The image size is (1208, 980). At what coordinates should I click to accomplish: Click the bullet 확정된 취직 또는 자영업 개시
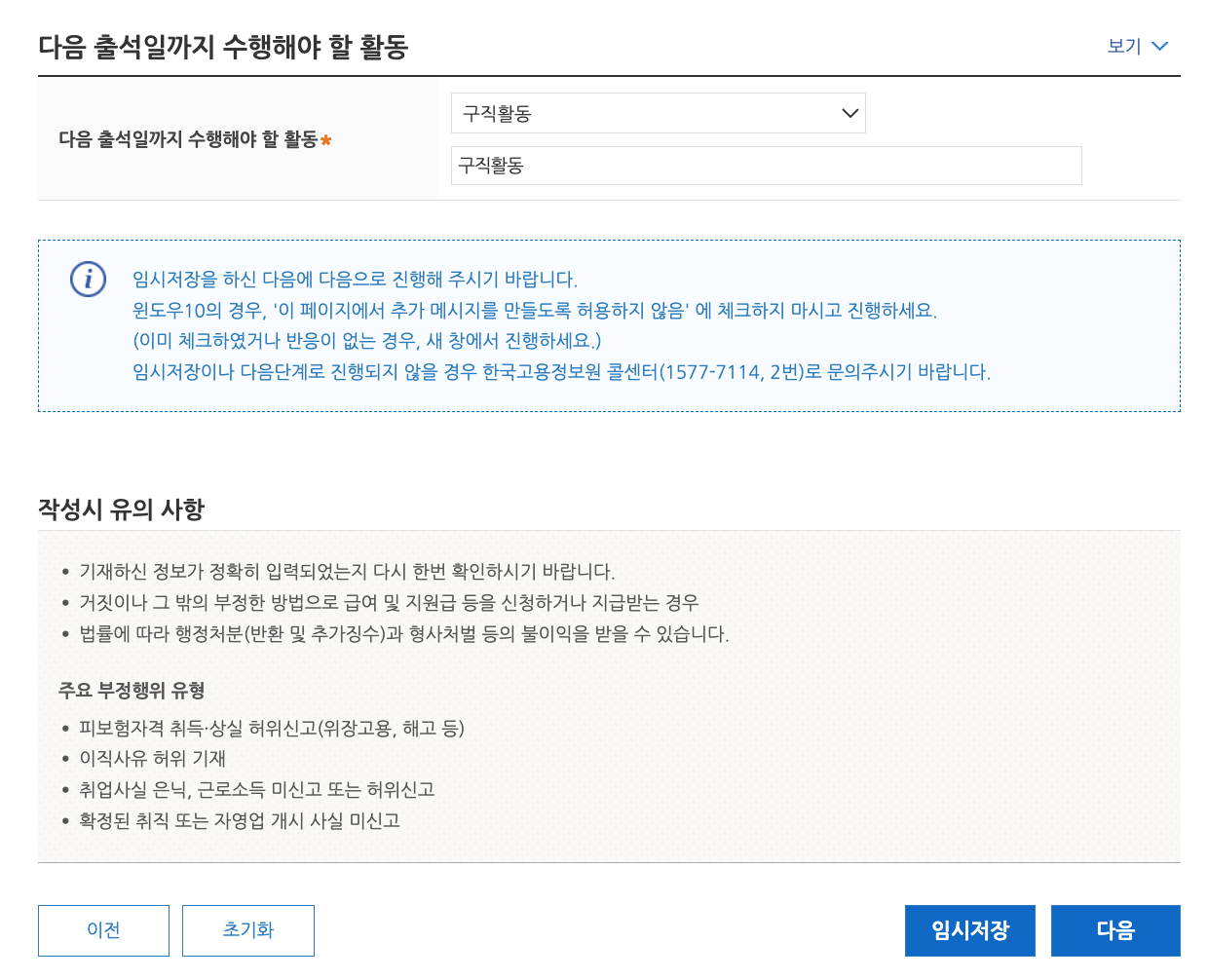pos(240,821)
